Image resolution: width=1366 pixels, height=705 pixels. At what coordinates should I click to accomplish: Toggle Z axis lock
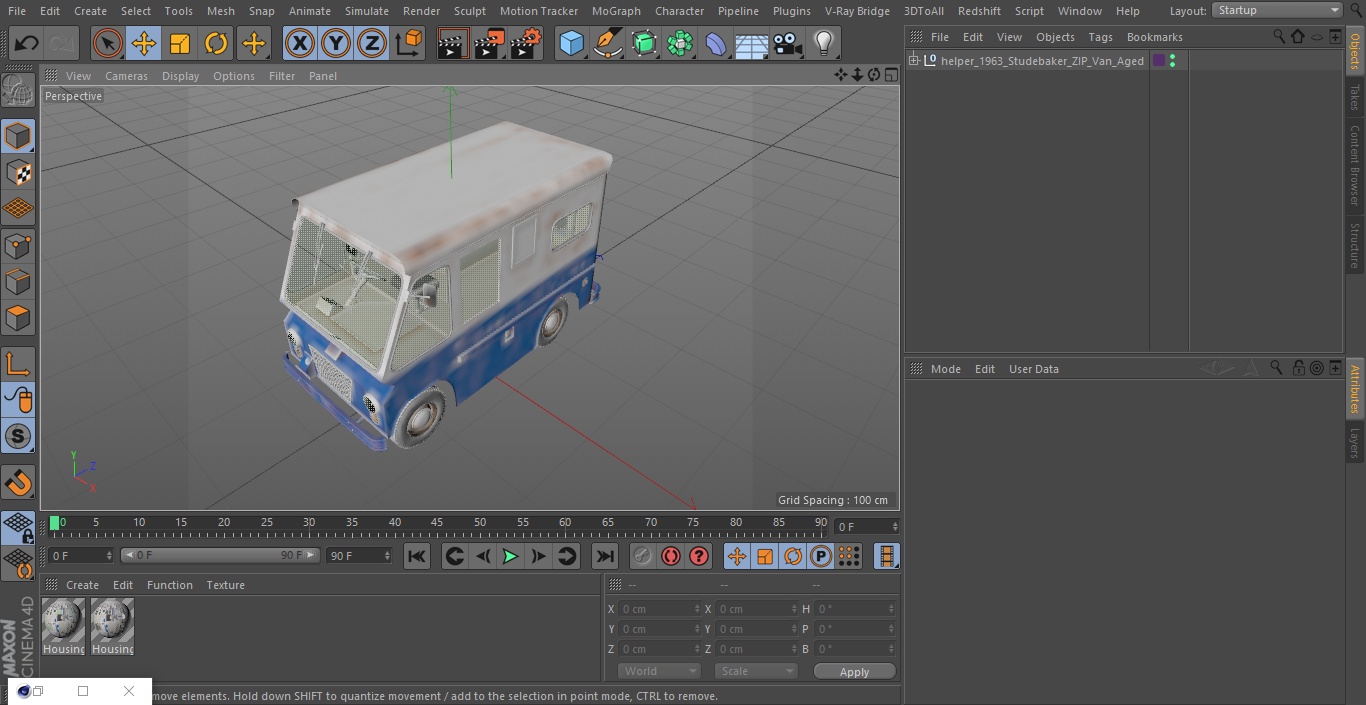[372, 43]
